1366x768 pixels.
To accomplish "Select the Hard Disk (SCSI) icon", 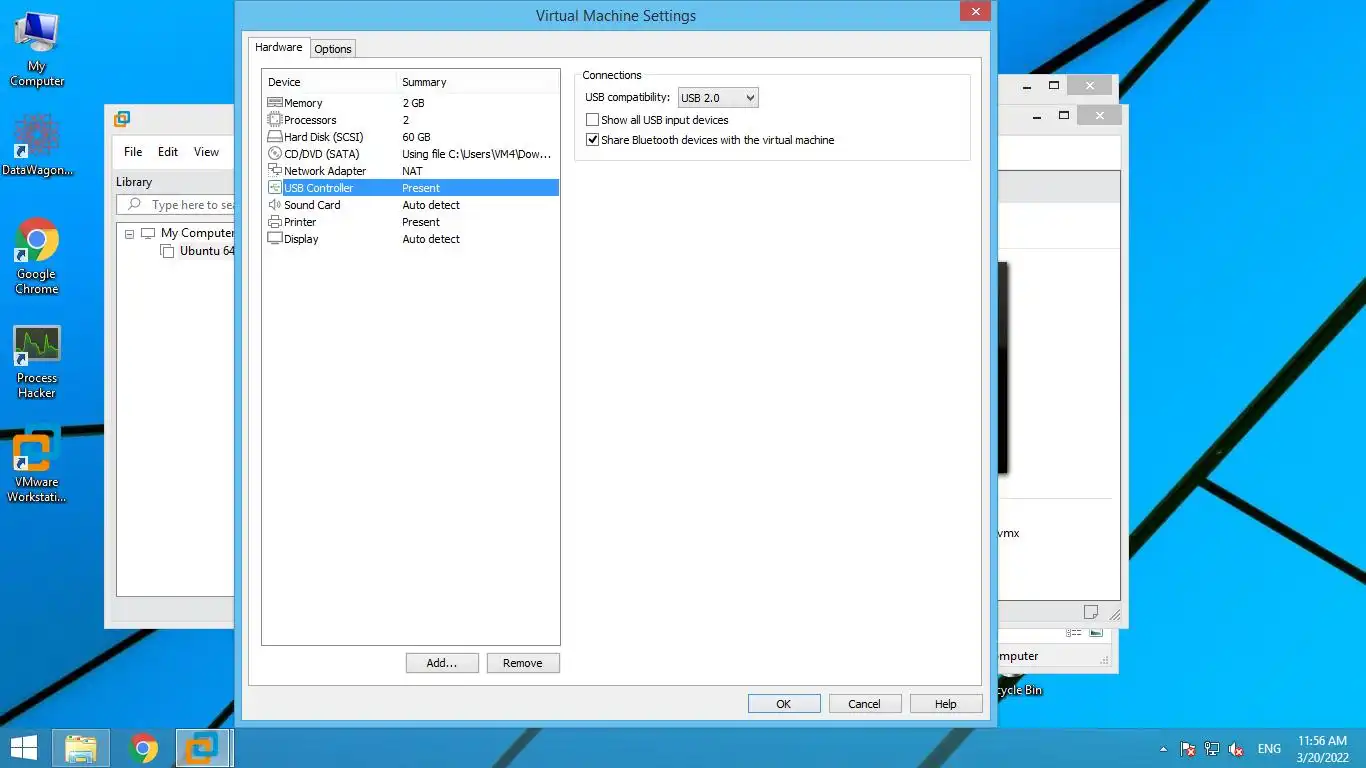I will click(x=275, y=137).
